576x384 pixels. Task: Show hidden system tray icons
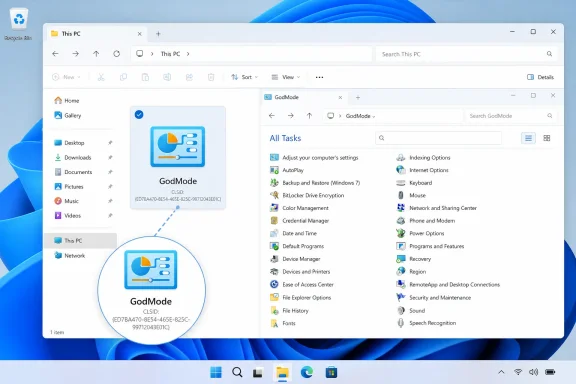click(x=501, y=372)
